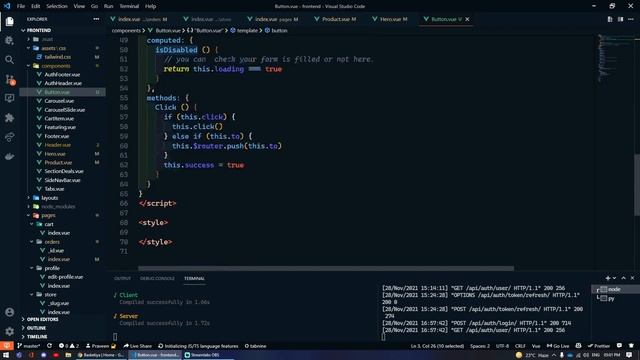
Task: Select the py terminal instance
Action: click(616, 299)
